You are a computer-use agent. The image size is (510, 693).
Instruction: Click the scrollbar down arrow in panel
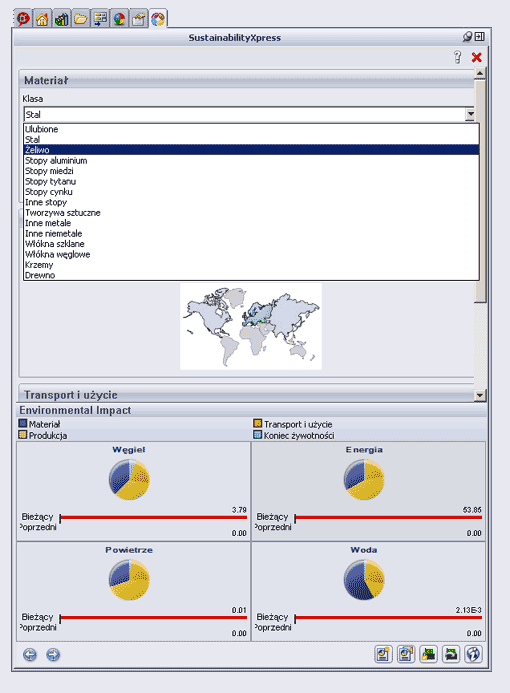tap(480, 395)
